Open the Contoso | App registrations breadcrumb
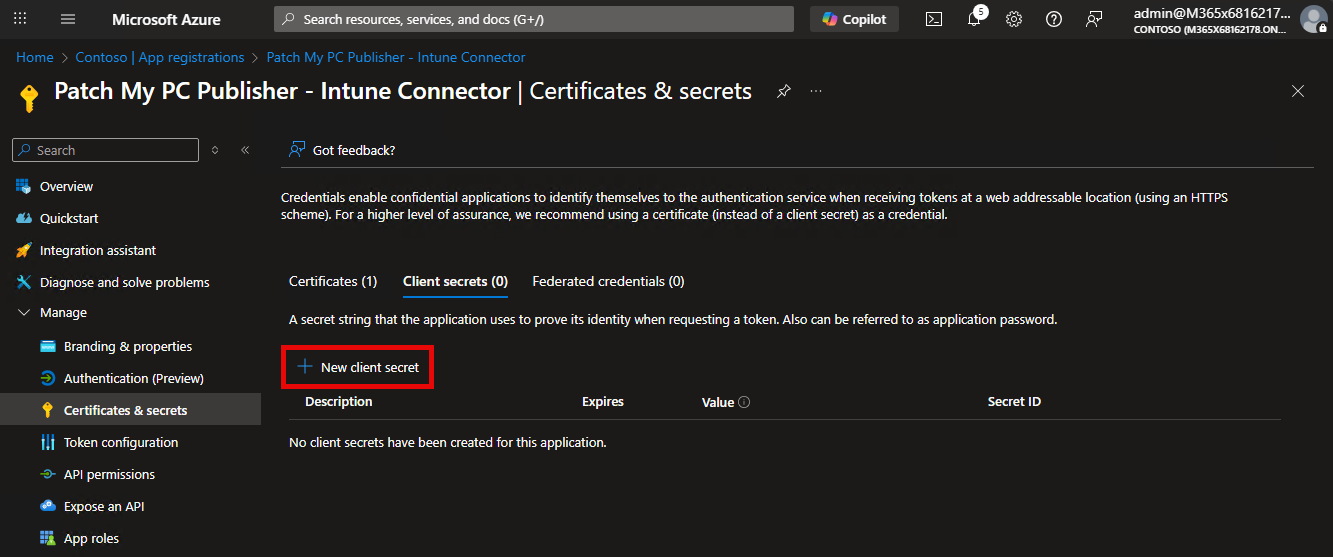This screenshot has height=557, width=1333. (160, 57)
